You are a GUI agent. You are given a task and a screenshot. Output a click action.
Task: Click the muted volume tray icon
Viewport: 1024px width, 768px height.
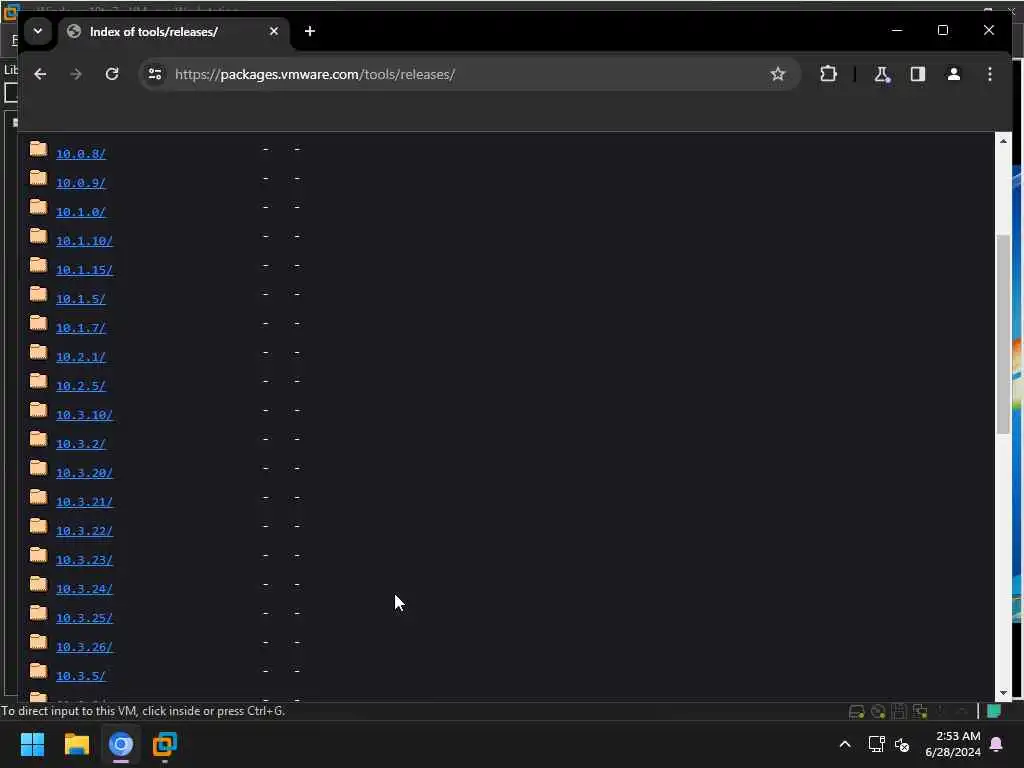click(903, 744)
